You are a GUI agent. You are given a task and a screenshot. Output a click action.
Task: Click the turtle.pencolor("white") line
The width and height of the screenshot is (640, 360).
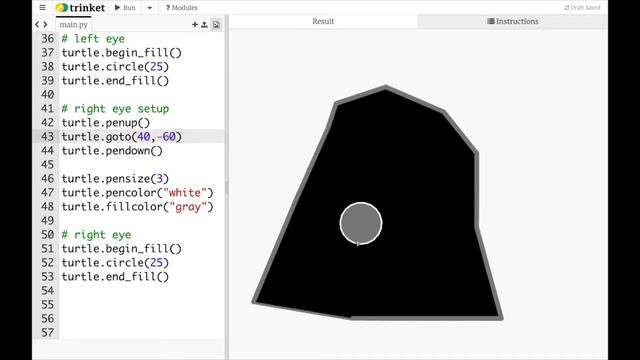(137, 193)
